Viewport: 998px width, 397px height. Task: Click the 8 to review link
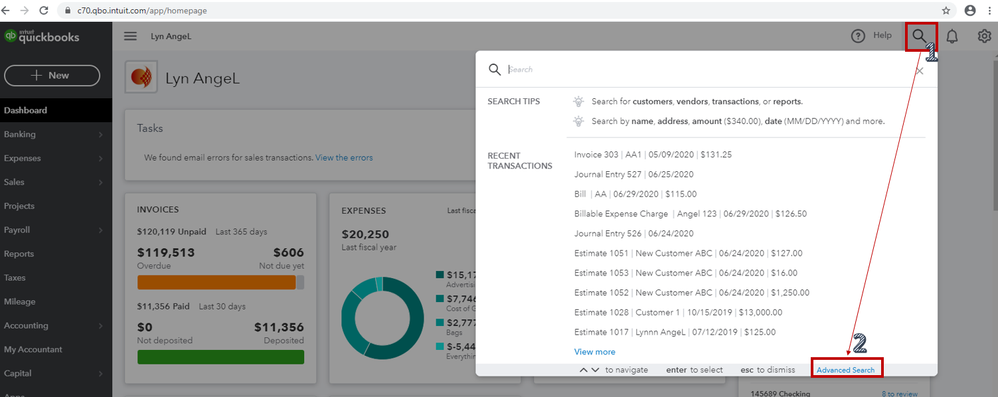tap(899, 394)
